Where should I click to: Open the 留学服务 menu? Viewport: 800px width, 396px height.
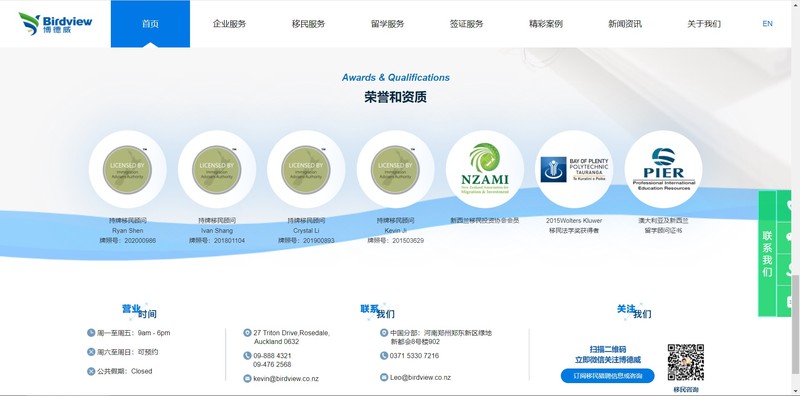(x=387, y=23)
